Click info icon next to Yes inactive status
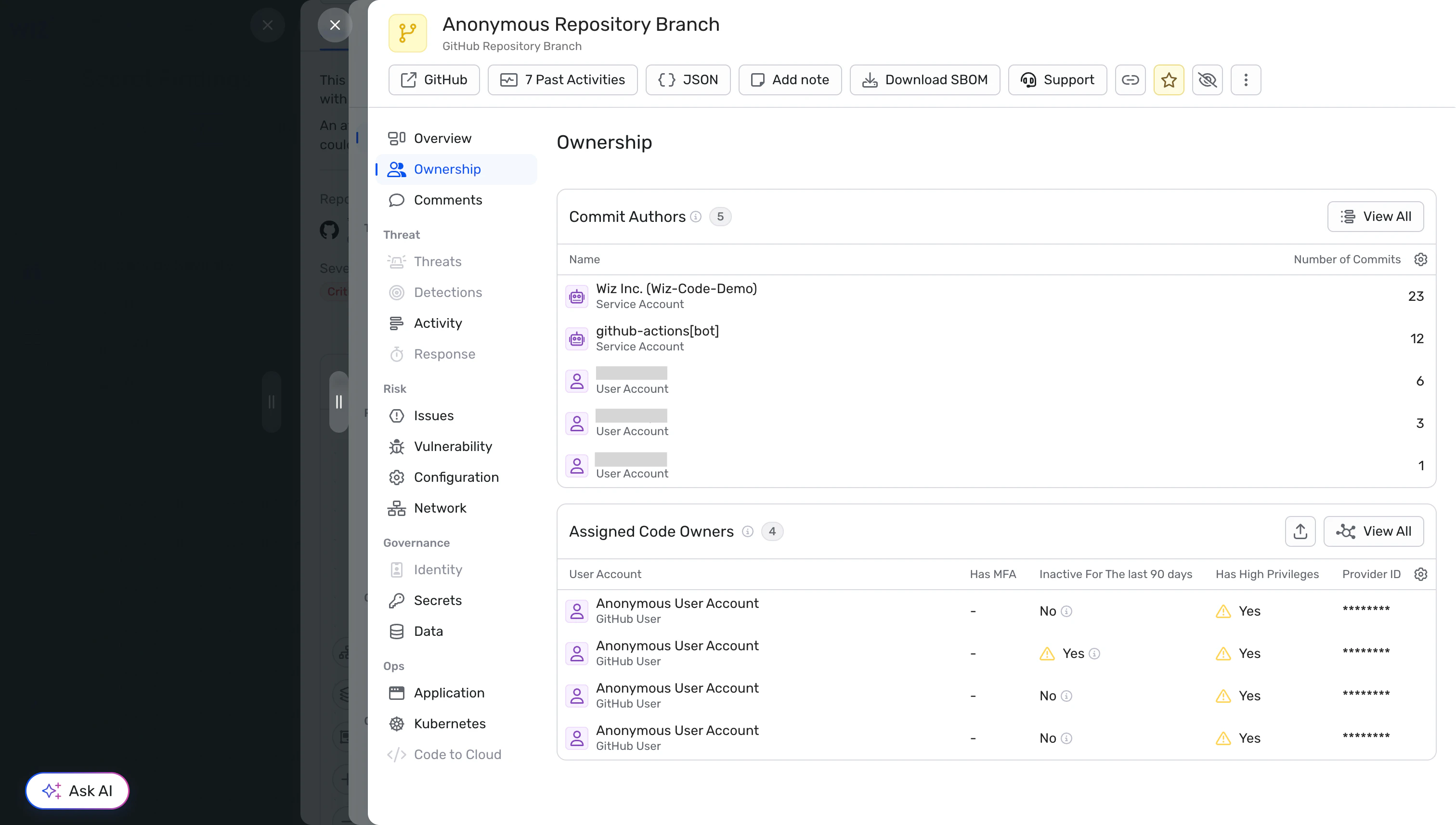This screenshot has width=1456, height=825. (x=1094, y=654)
